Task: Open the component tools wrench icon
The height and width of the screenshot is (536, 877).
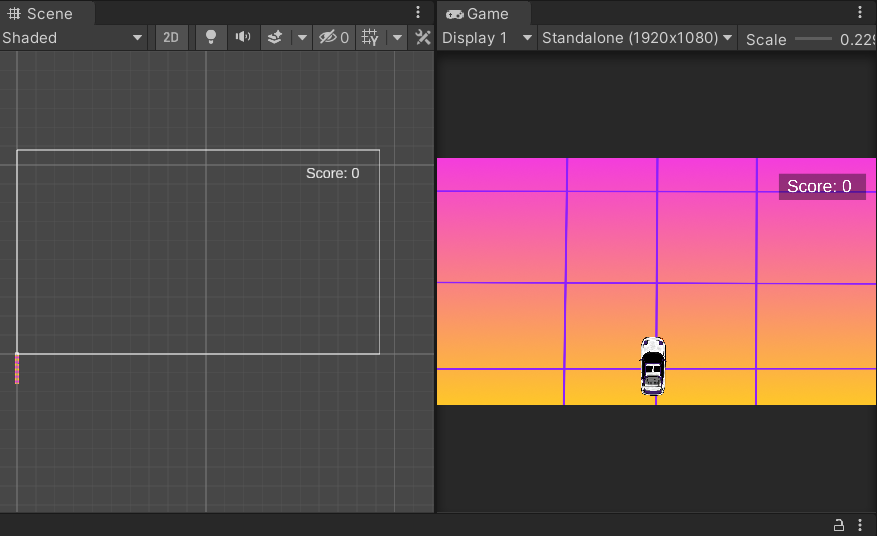Action: point(423,38)
